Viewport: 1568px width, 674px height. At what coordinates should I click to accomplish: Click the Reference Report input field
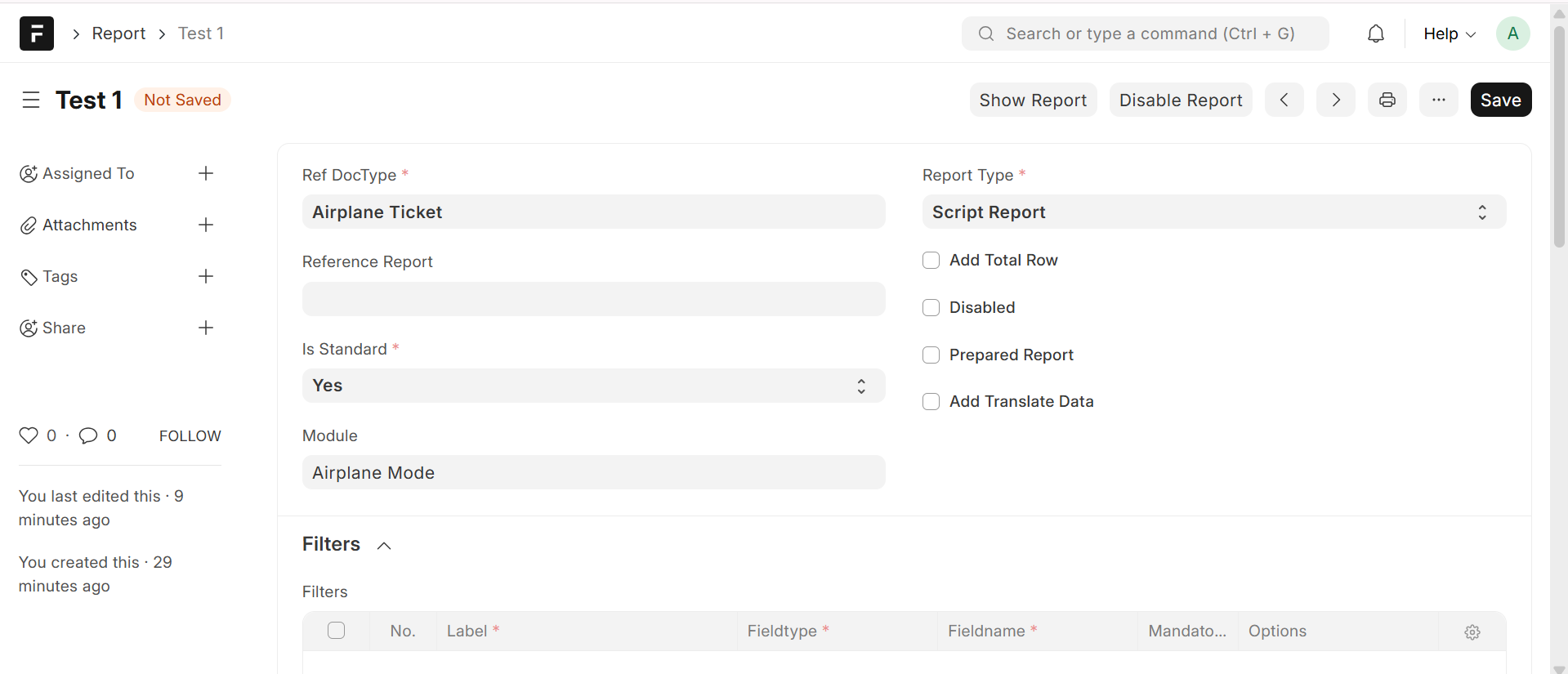pyautogui.click(x=593, y=299)
